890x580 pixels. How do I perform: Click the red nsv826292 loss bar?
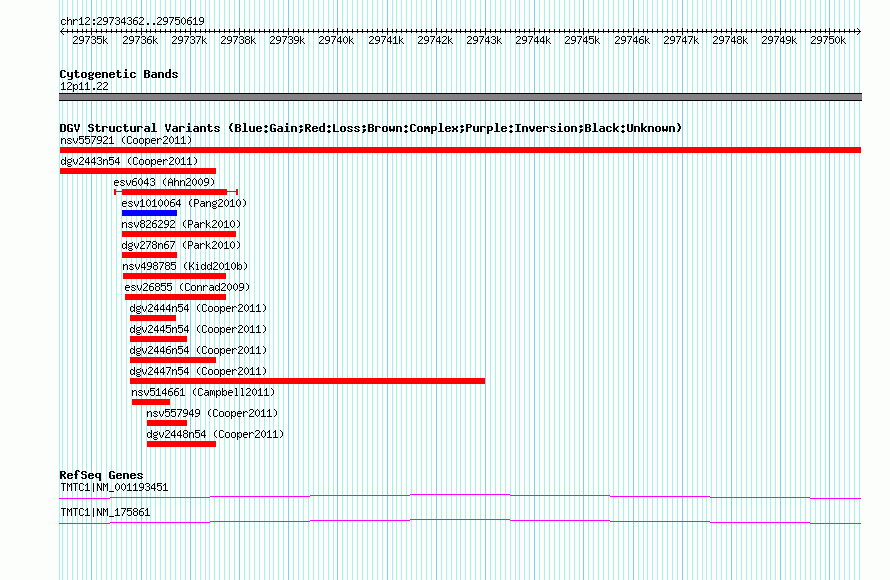179,234
